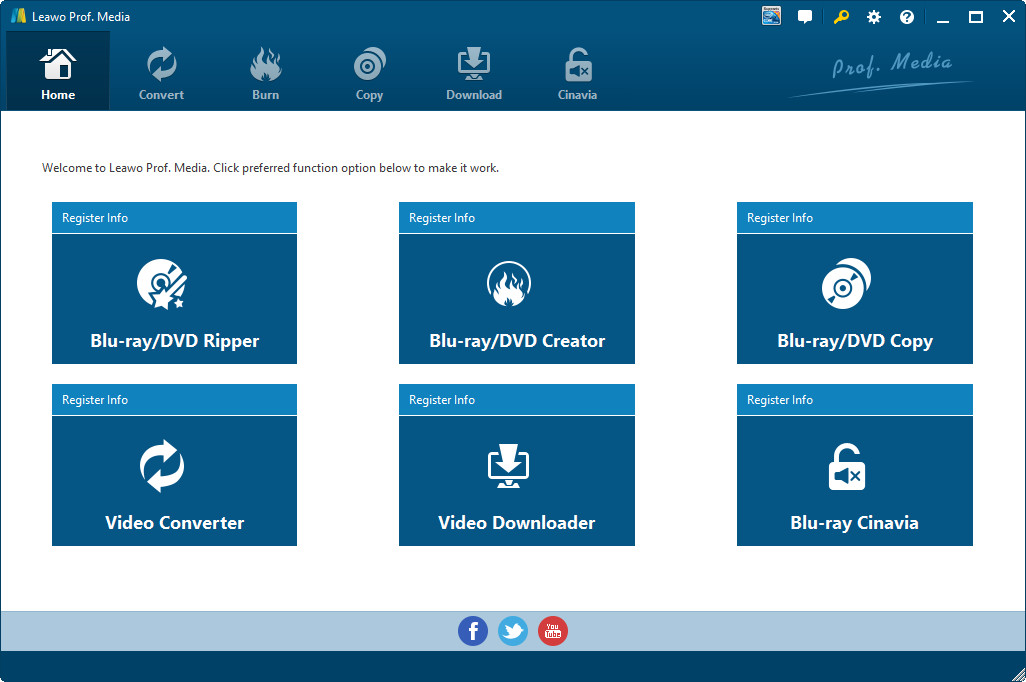Start the Video Downloader
This screenshot has height=682, width=1026.
(516, 480)
